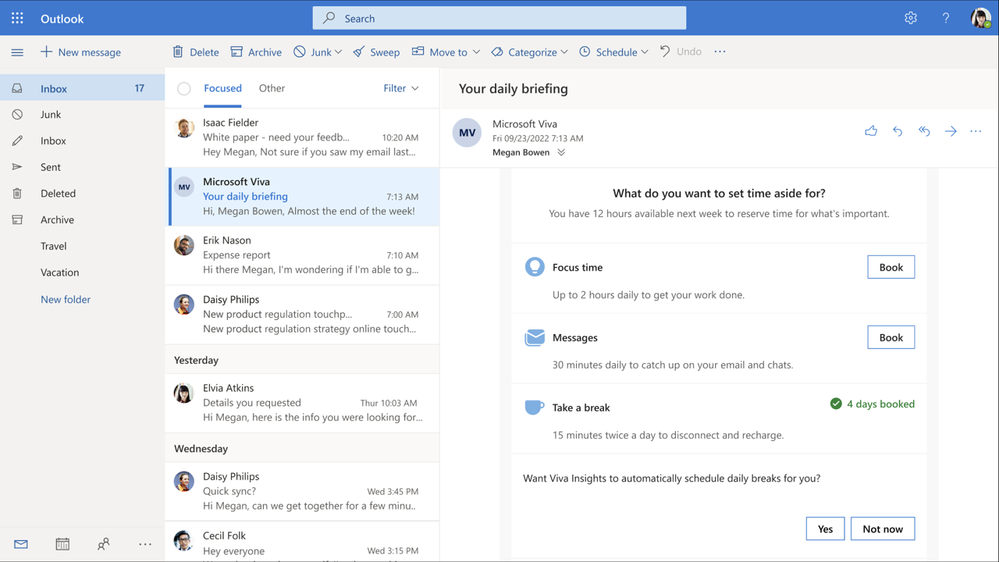Open the app launcher grid icon
Screen dimensions: 999x562
coord(17,18)
